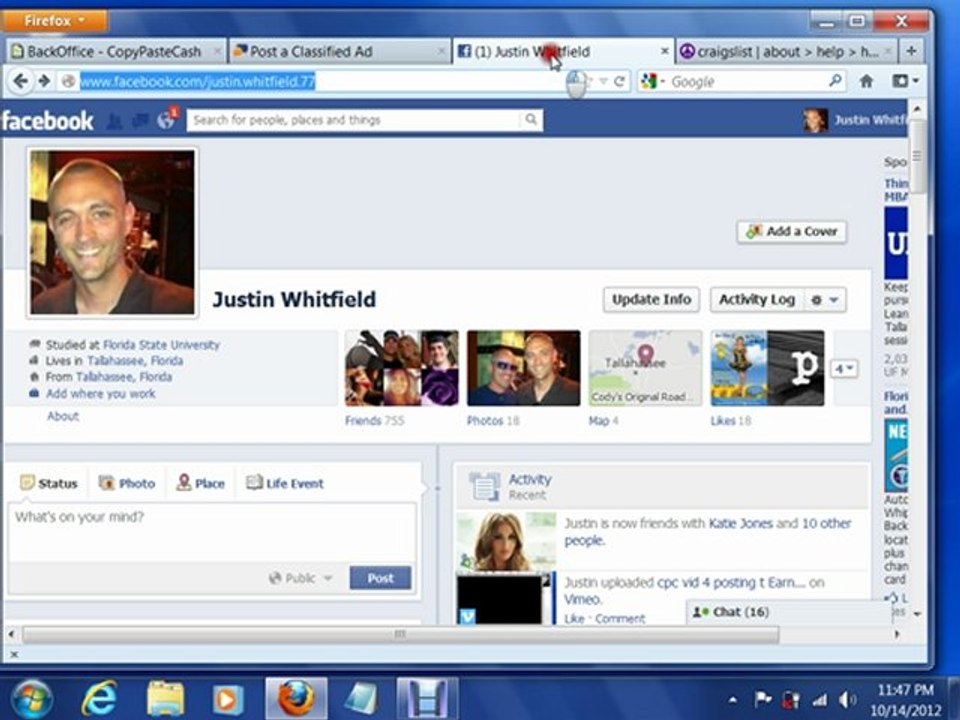Select the Place composer tab
Image resolution: width=960 pixels, height=720 pixels.
coord(200,483)
